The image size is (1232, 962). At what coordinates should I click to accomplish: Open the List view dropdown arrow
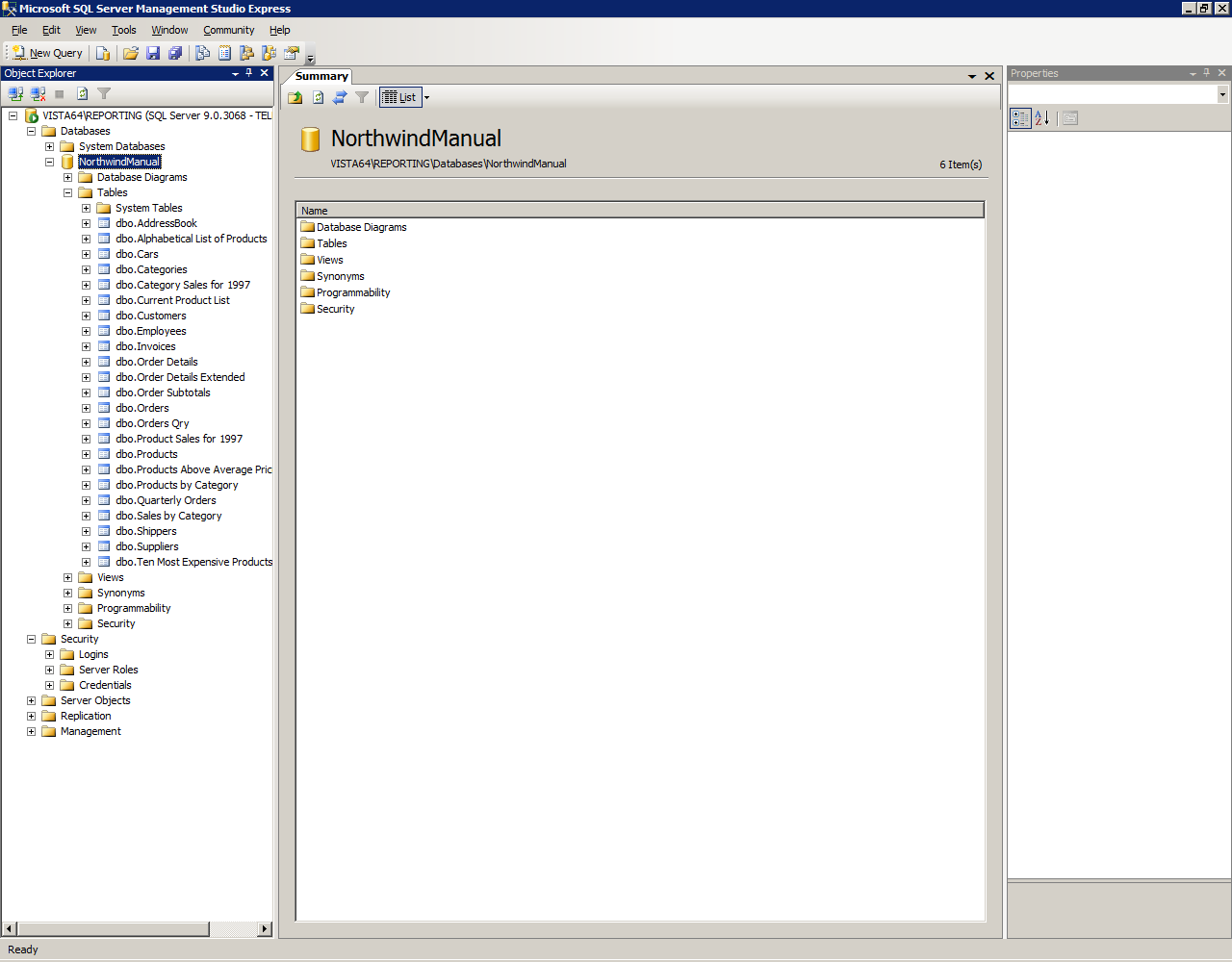[x=426, y=97]
